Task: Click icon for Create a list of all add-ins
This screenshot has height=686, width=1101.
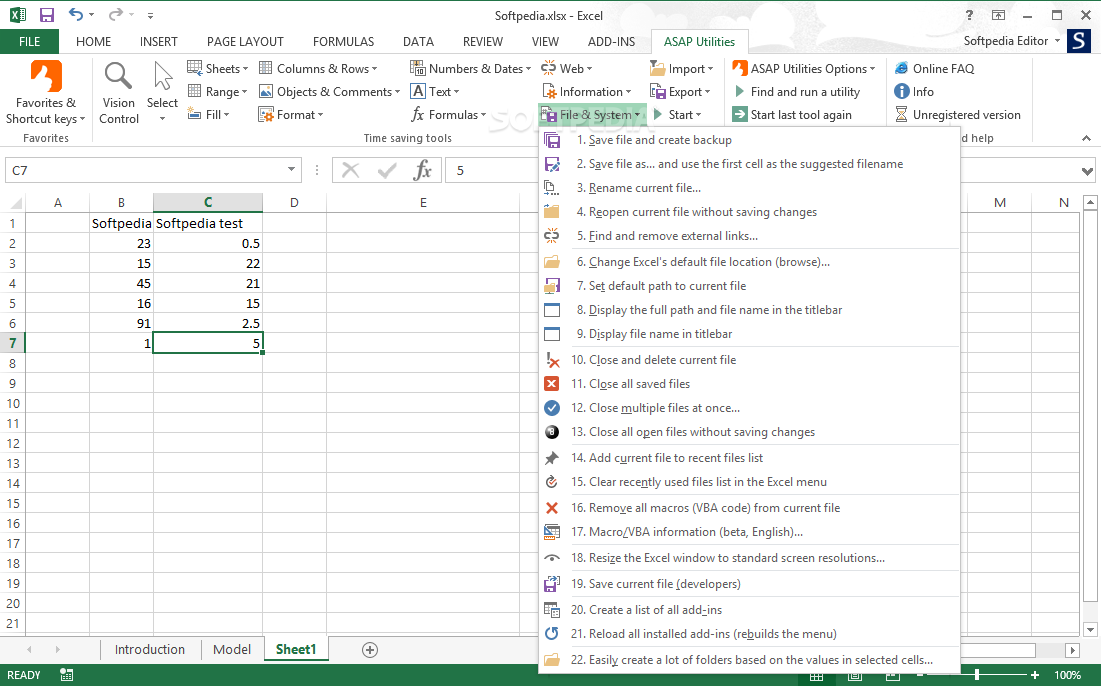Action: 552,609
